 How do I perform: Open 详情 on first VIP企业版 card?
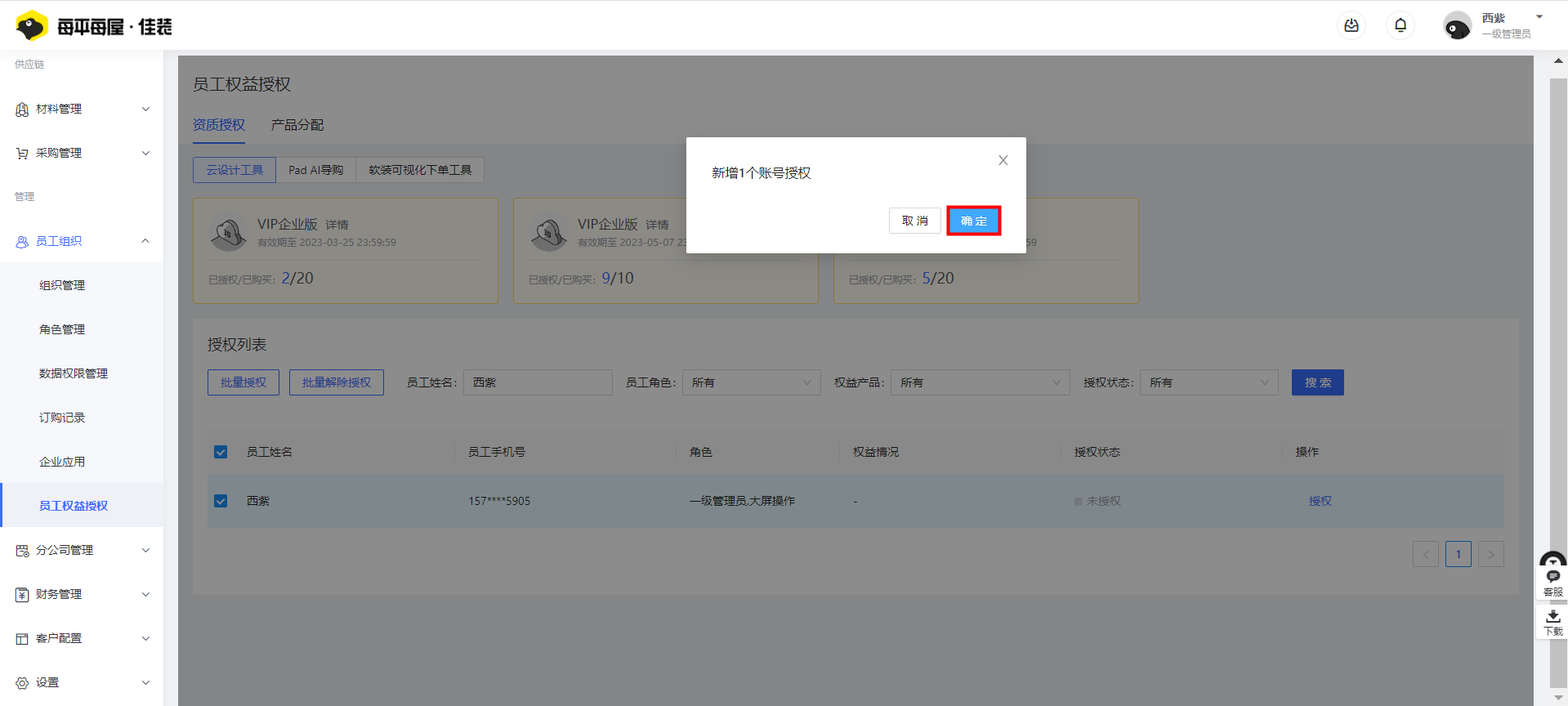point(337,225)
